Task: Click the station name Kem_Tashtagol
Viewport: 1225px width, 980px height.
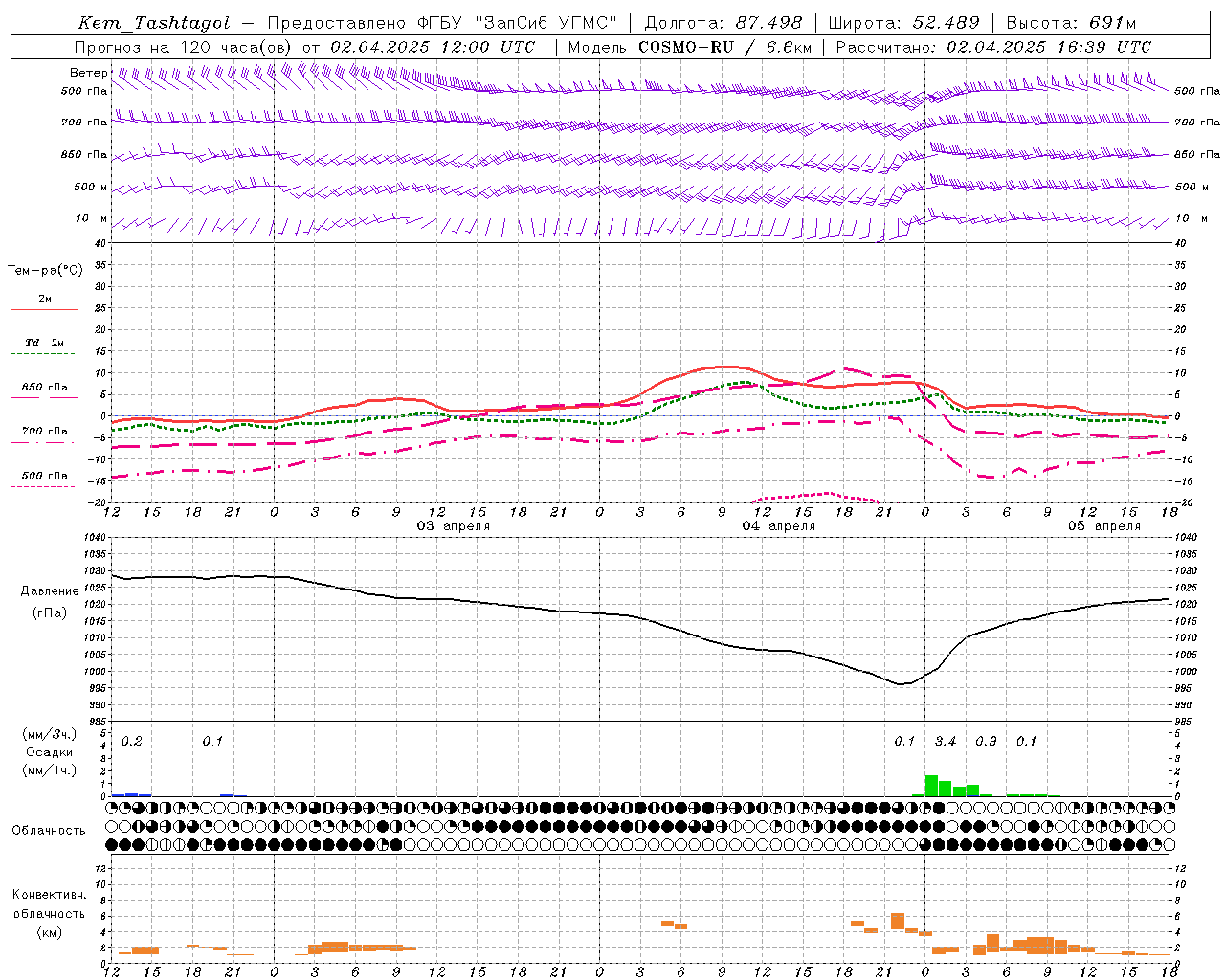Action: tap(153, 23)
